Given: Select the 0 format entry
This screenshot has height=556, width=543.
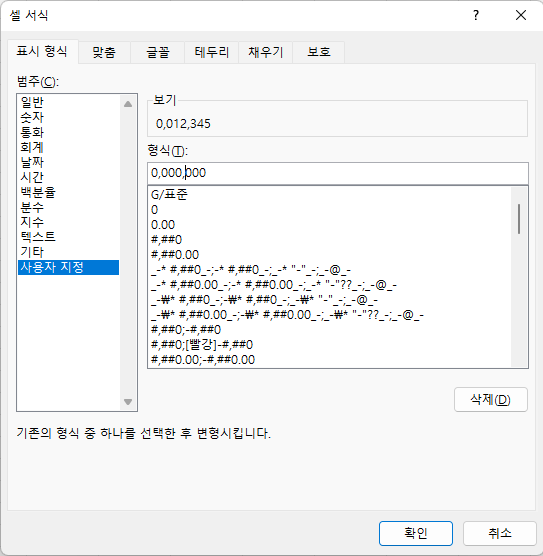Looking at the screenshot, I should coord(330,210).
